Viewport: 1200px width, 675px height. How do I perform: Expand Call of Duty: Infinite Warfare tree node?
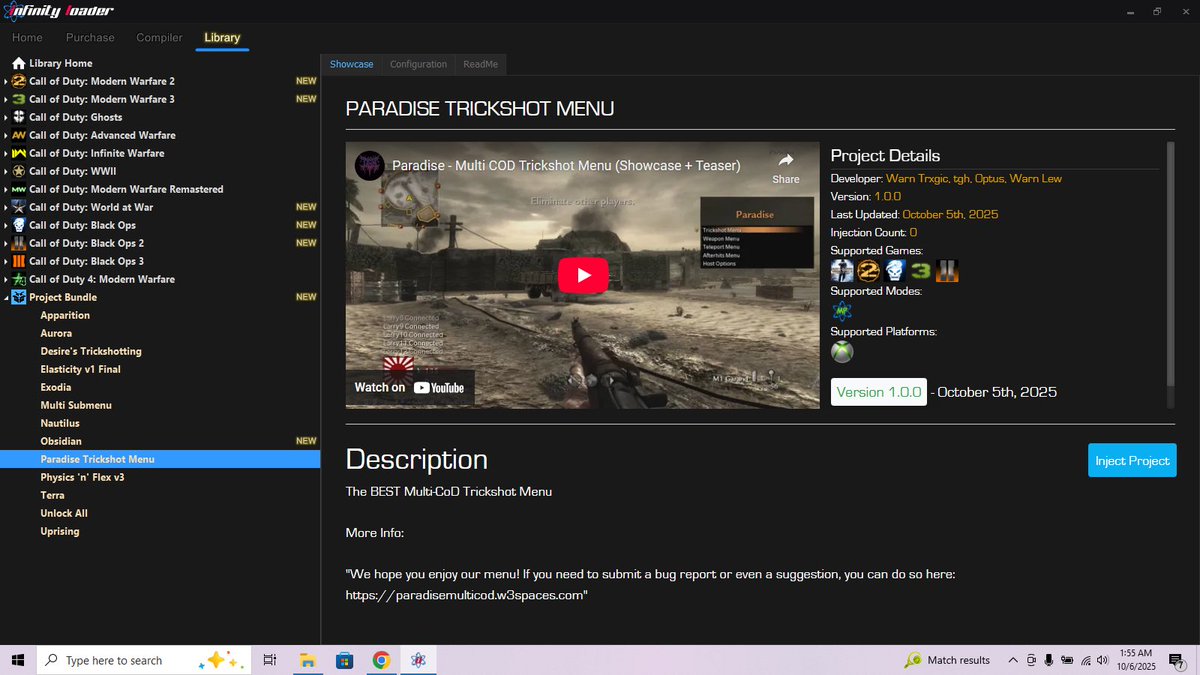6,153
